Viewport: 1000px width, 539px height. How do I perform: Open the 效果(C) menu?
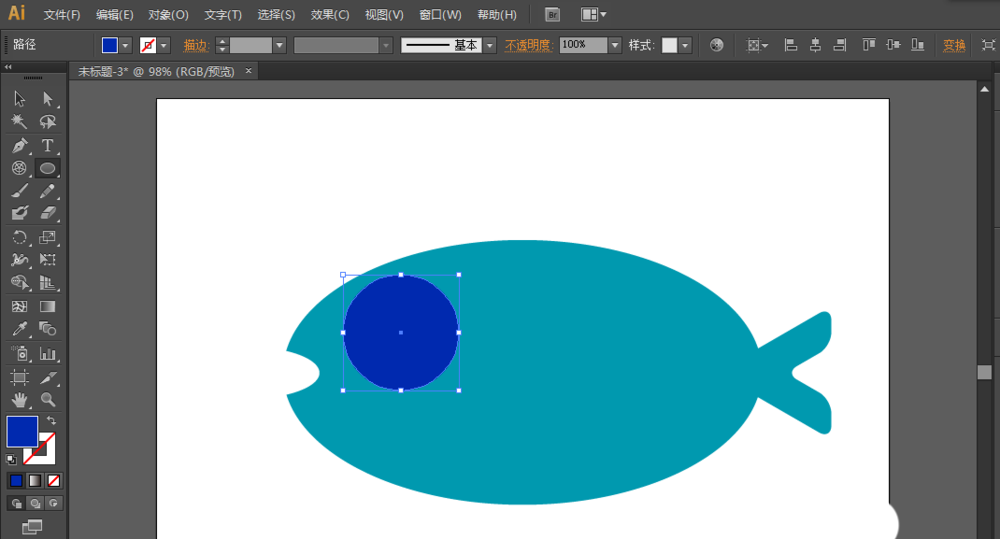coord(330,15)
